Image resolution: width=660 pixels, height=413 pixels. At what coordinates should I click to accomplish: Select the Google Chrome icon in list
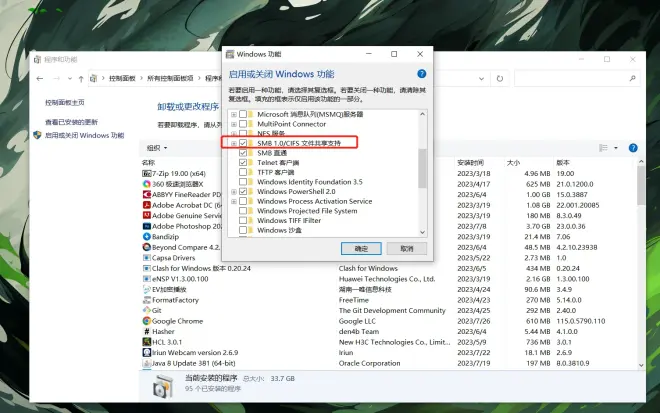coord(146,320)
